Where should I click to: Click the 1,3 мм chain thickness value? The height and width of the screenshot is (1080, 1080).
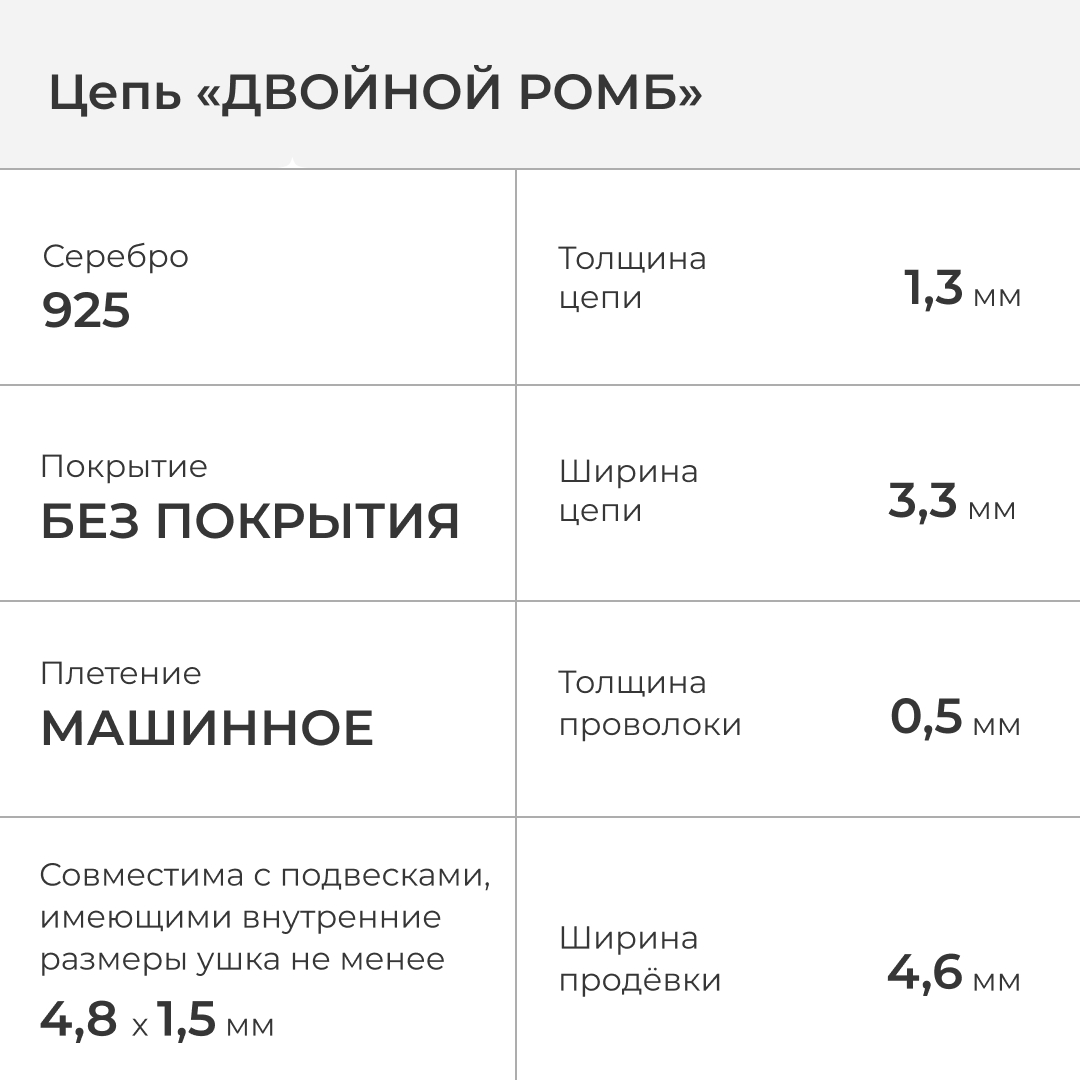(963, 290)
